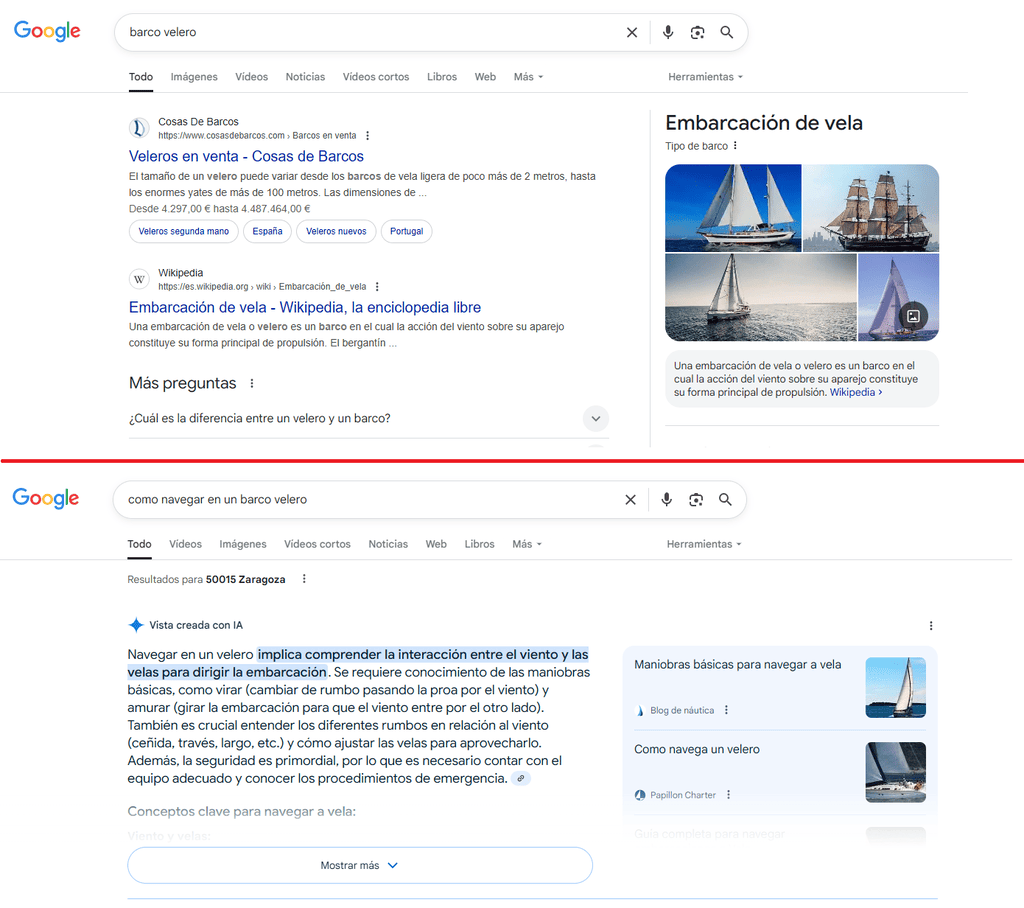Open thumbnail for 'Maniobras básicas' source

coord(895,688)
